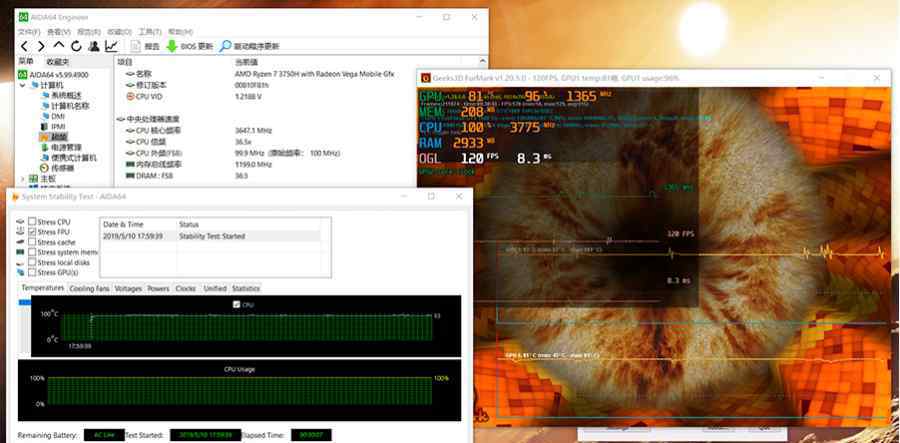This screenshot has height=443, width=900.
Task: Open 报告(R) menu in AIDA64
Action: [89, 32]
